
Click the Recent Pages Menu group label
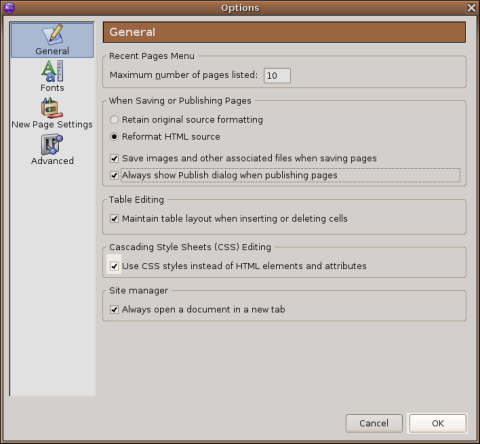point(152,56)
